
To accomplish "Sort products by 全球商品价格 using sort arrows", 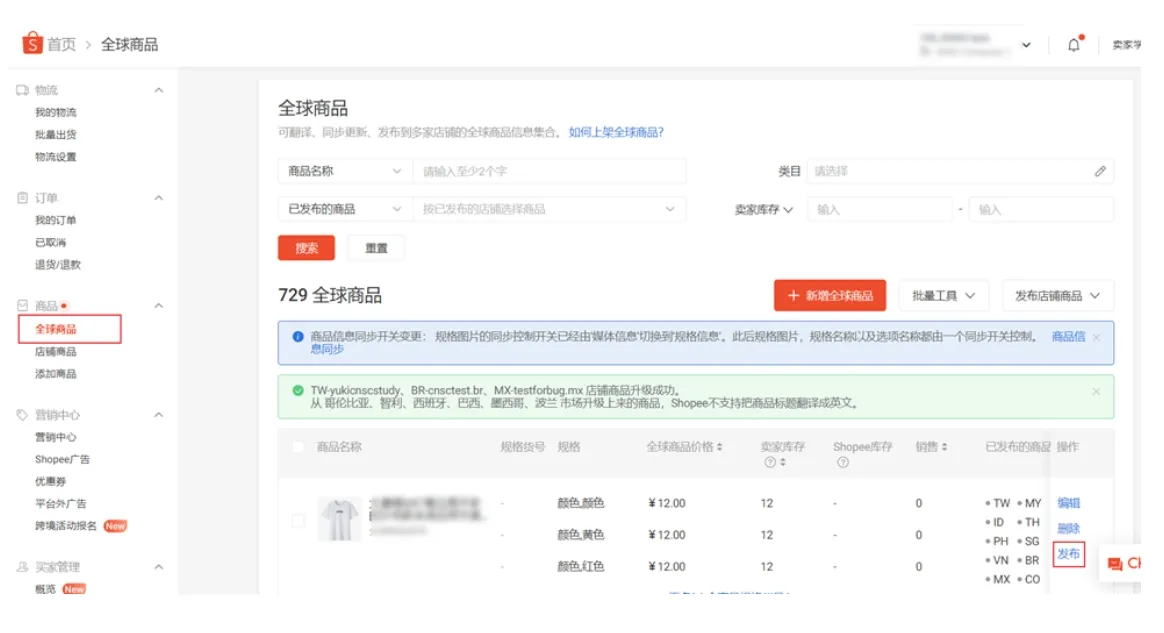I will pyautogui.click(x=719, y=447).
